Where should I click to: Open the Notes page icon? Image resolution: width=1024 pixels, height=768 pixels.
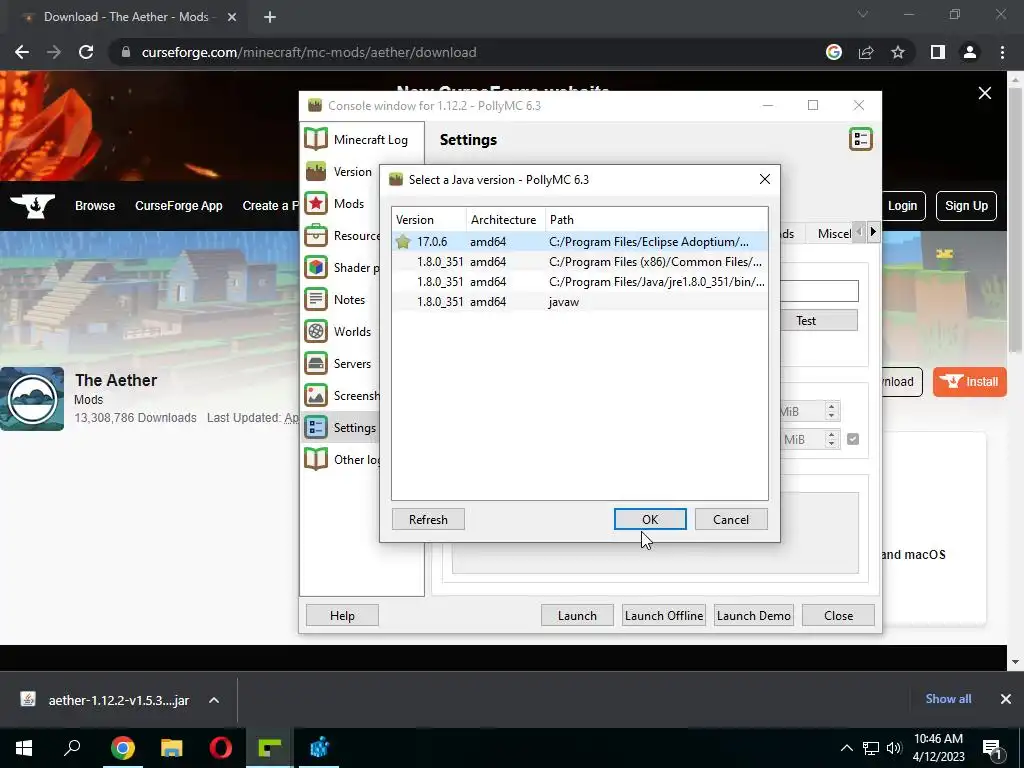316,299
